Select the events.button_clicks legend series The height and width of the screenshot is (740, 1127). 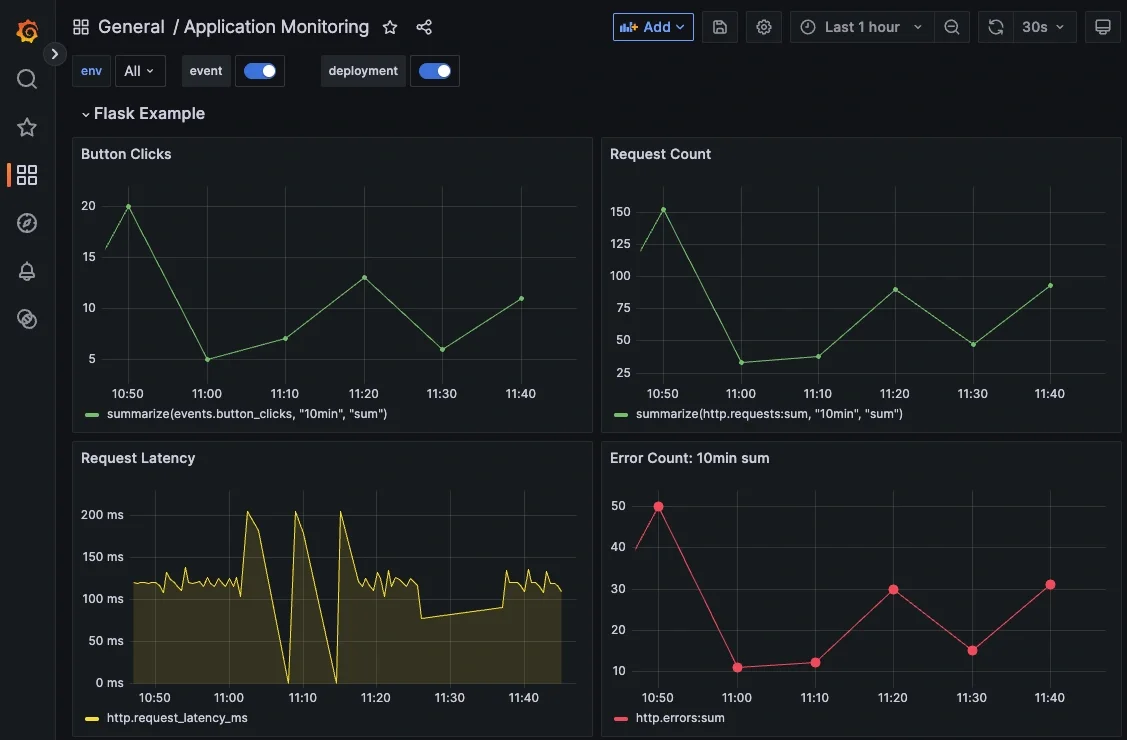pyautogui.click(x=247, y=414)
